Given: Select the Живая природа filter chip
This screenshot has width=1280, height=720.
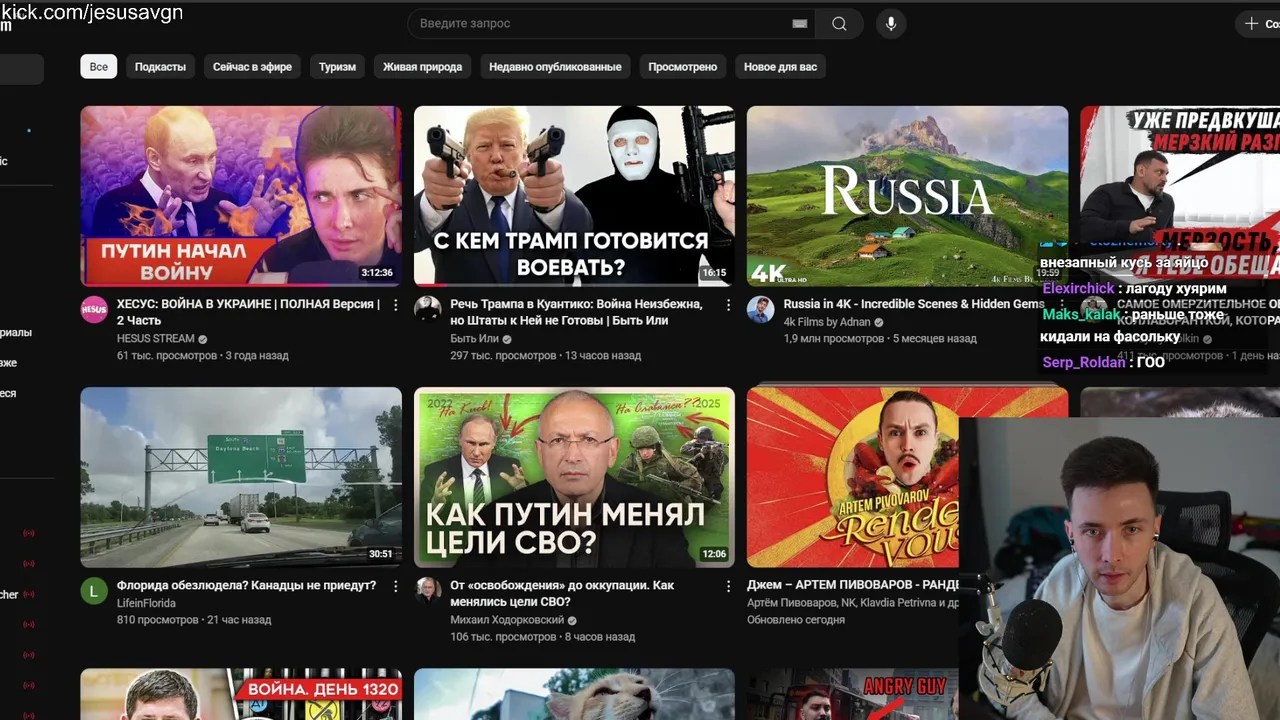Looking at the screenshot, I should (x=422, y=67).
